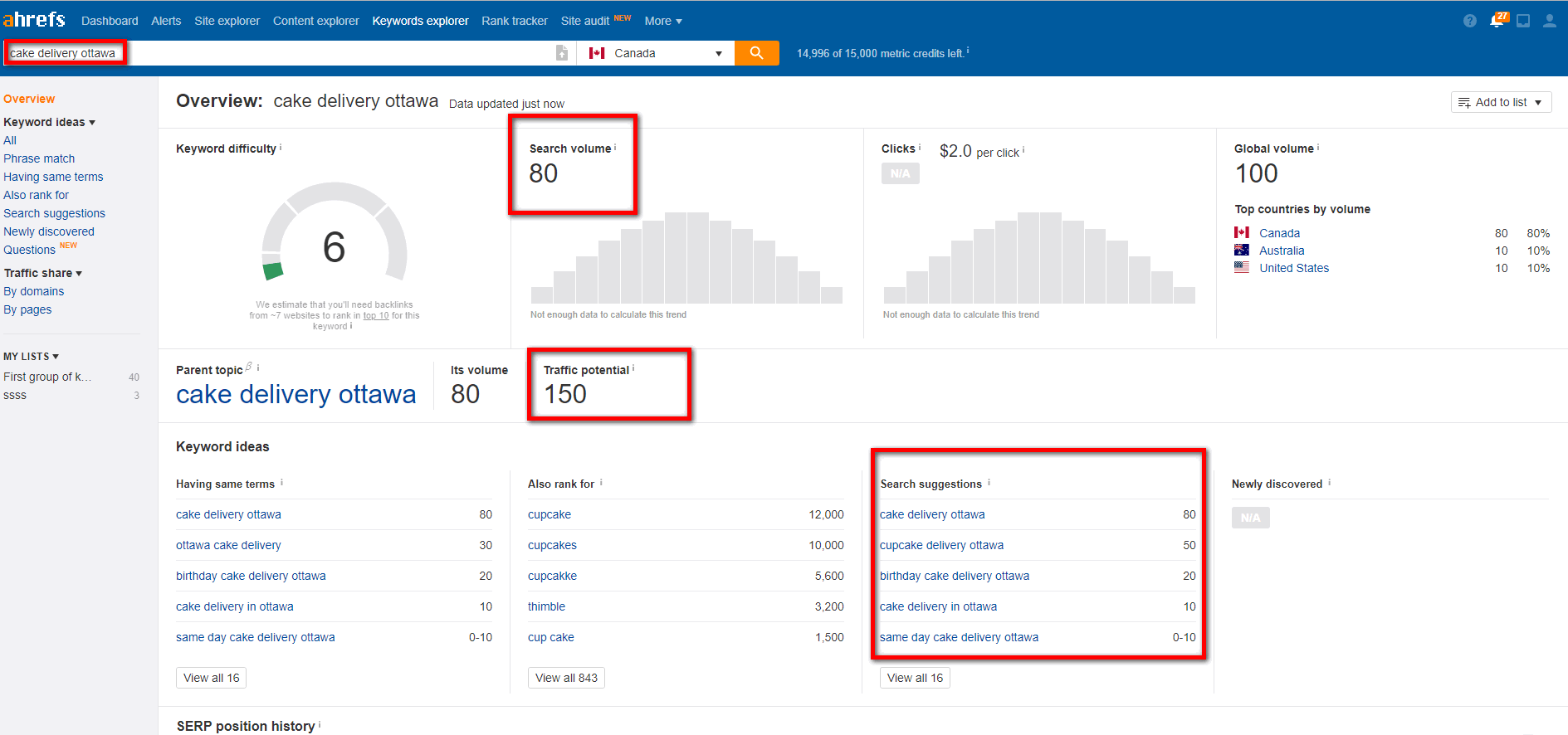Collapse the Traffic share sidebar section

pyautogui.click(x=43, y=273)
